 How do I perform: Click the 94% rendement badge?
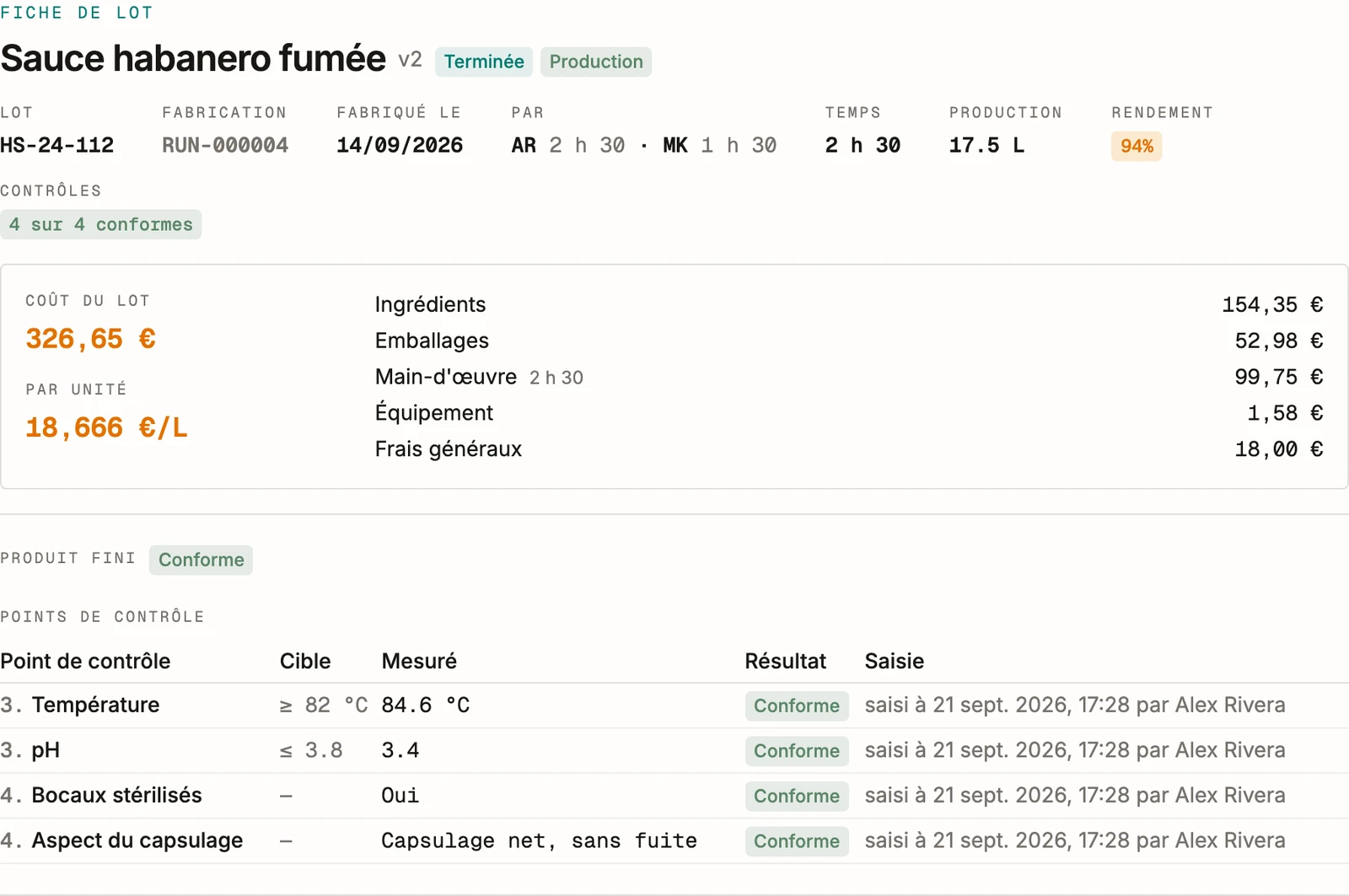pyautogui.click(x=1137, y=146)
